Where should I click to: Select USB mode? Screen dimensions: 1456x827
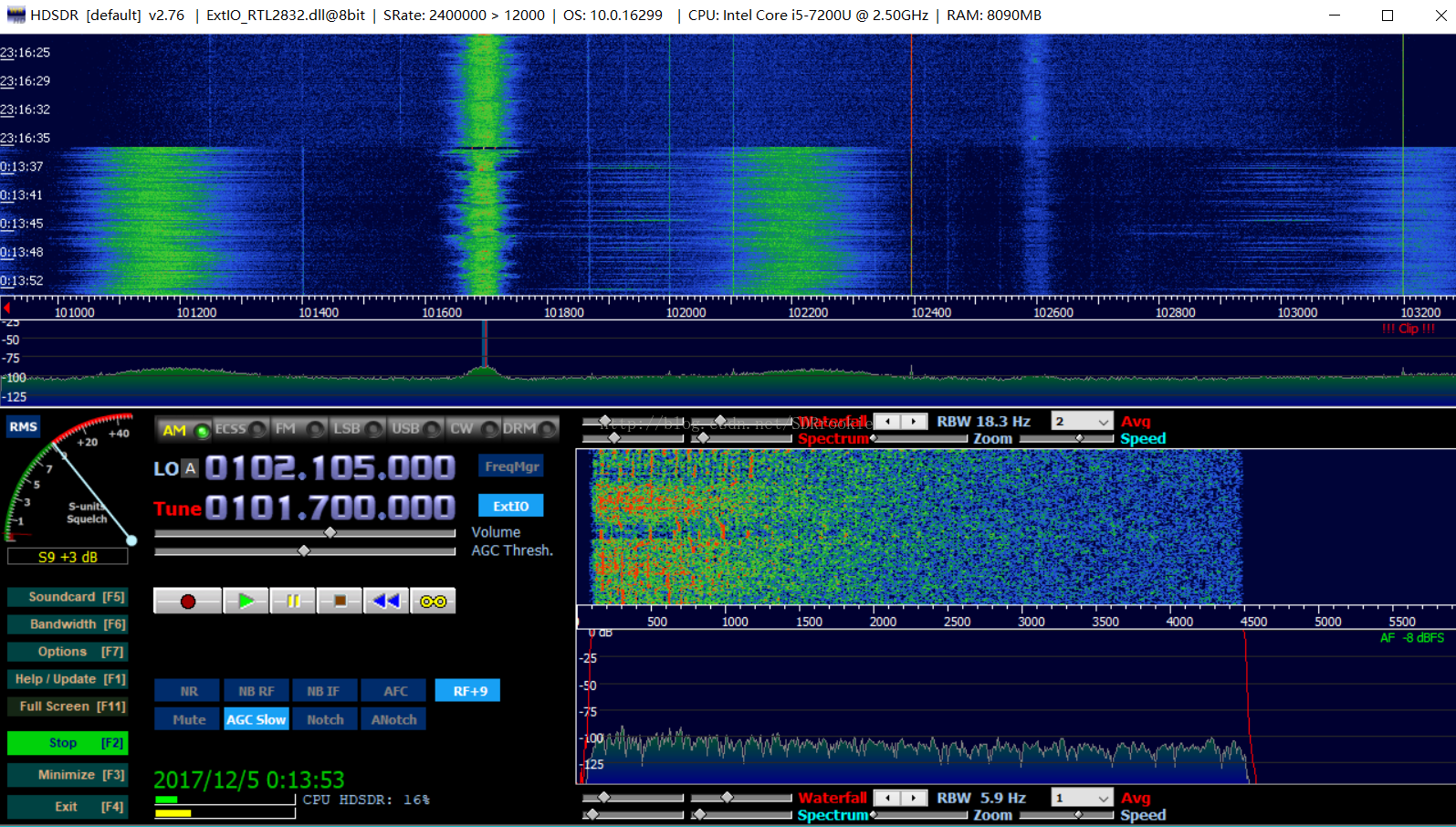tap(415, 429)
